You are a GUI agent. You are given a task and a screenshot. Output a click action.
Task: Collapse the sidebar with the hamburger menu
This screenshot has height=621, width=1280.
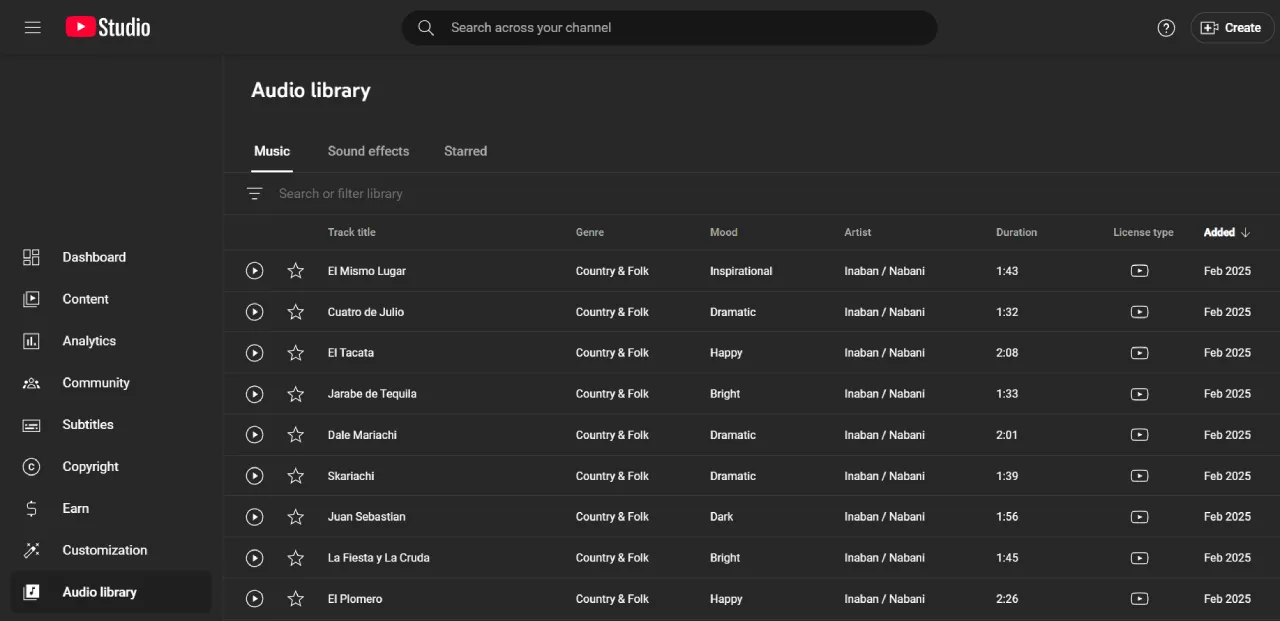pos(31,27)
